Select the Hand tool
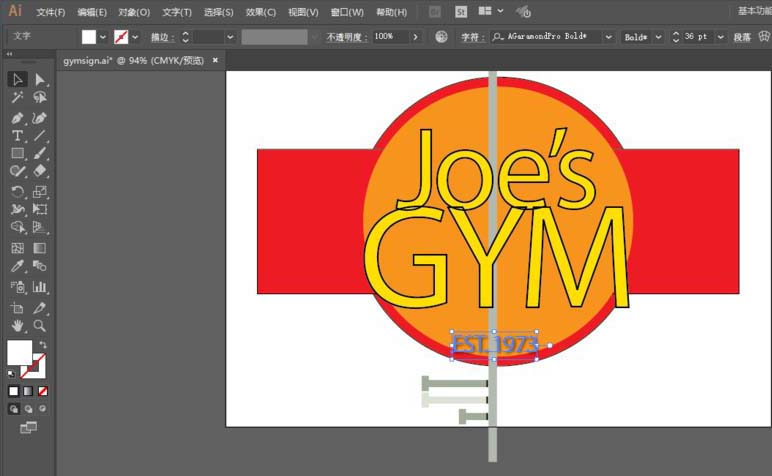The image size is (772, 476). pyautogui.click(x=18, y=325)
